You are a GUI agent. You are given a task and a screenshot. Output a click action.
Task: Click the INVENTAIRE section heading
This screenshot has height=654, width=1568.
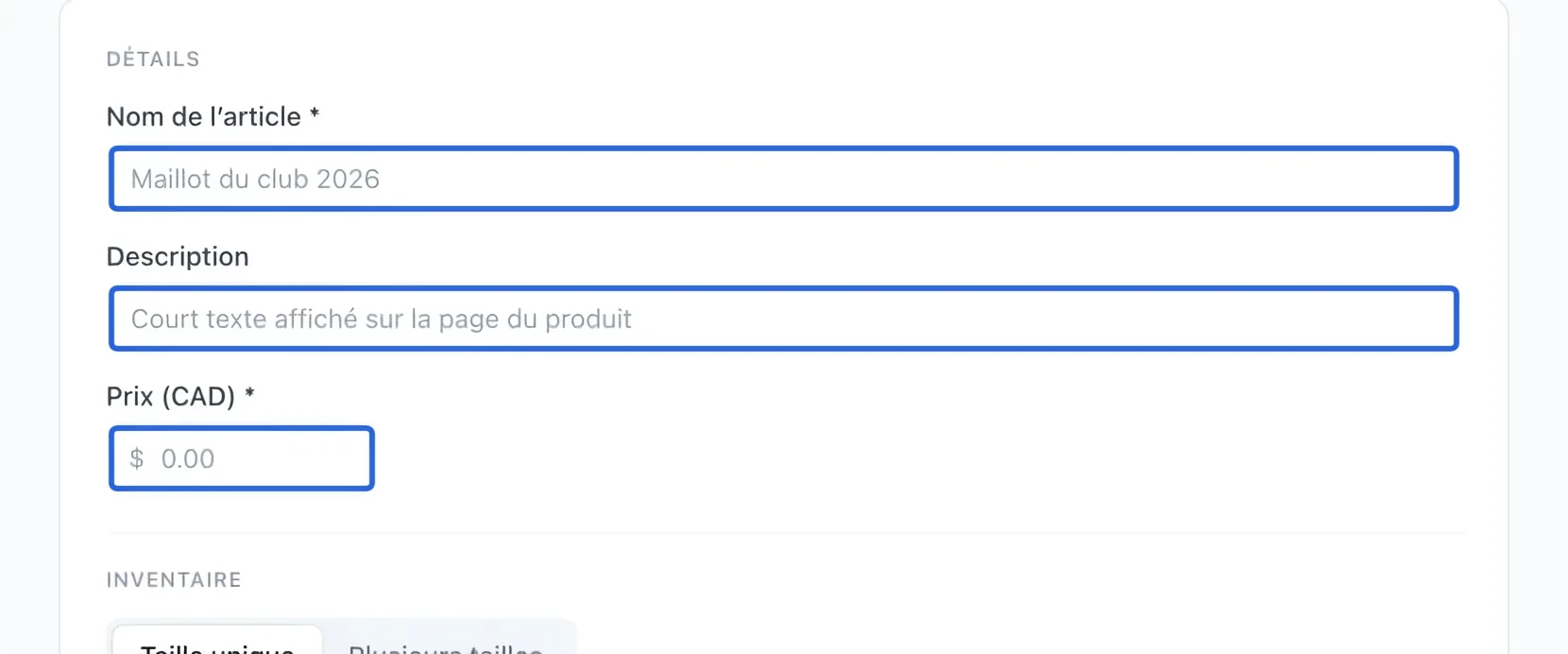pos(174,579)
